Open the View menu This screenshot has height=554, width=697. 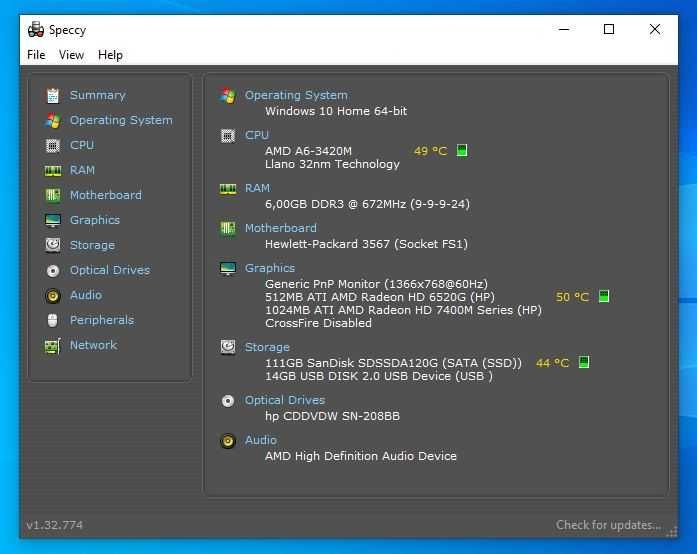pyautogui.click(x=71, y=55)
